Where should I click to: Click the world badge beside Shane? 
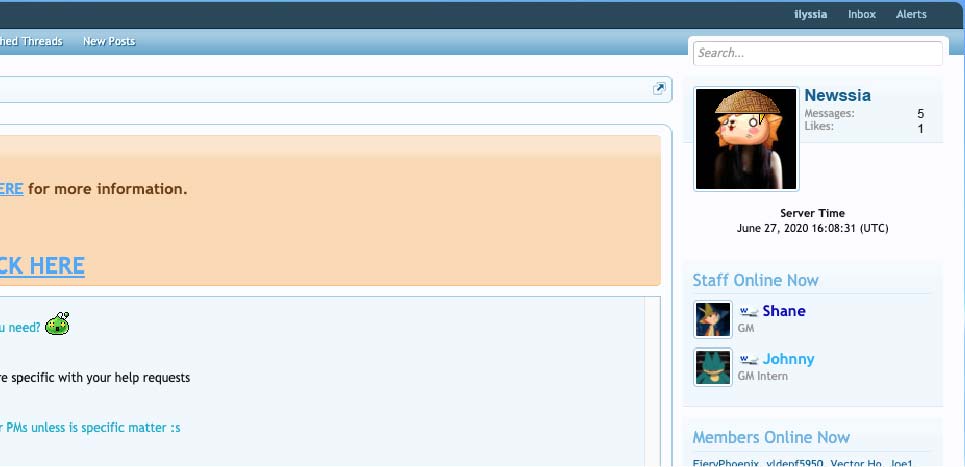(x=749, y=312)
